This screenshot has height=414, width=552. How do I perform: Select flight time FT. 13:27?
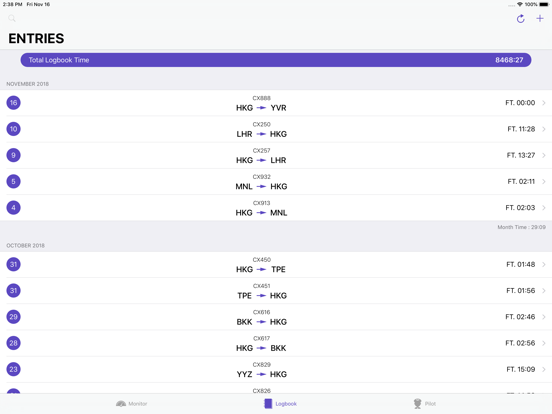[521, 155]
